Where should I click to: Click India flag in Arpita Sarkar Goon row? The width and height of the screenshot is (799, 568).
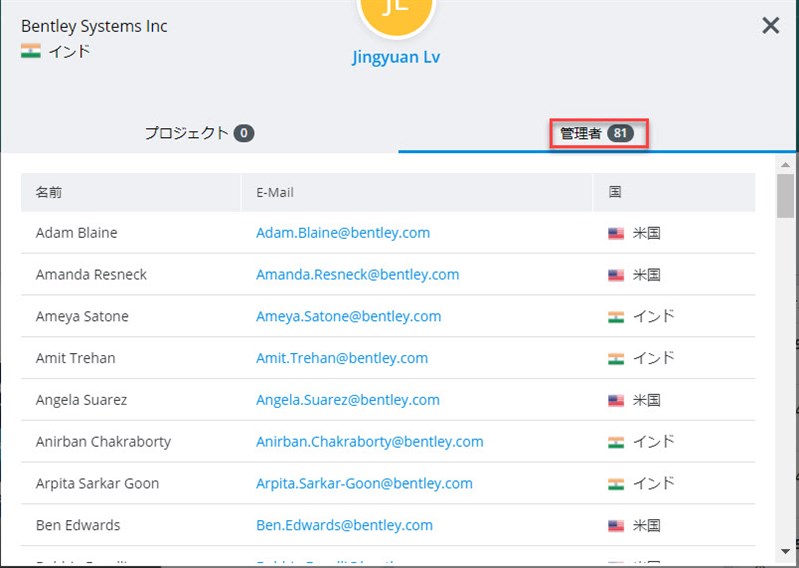point(616,484)
